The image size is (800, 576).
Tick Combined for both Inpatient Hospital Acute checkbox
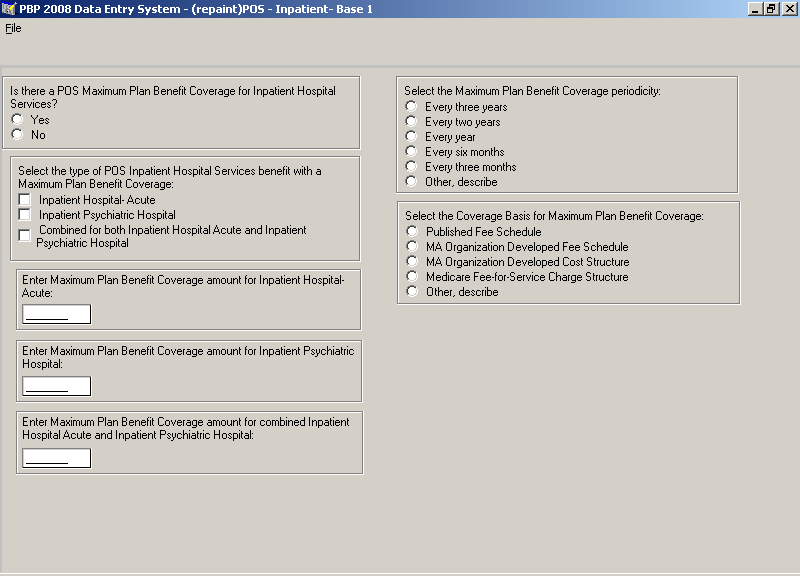pyautogui.click(x=24, y=235)
